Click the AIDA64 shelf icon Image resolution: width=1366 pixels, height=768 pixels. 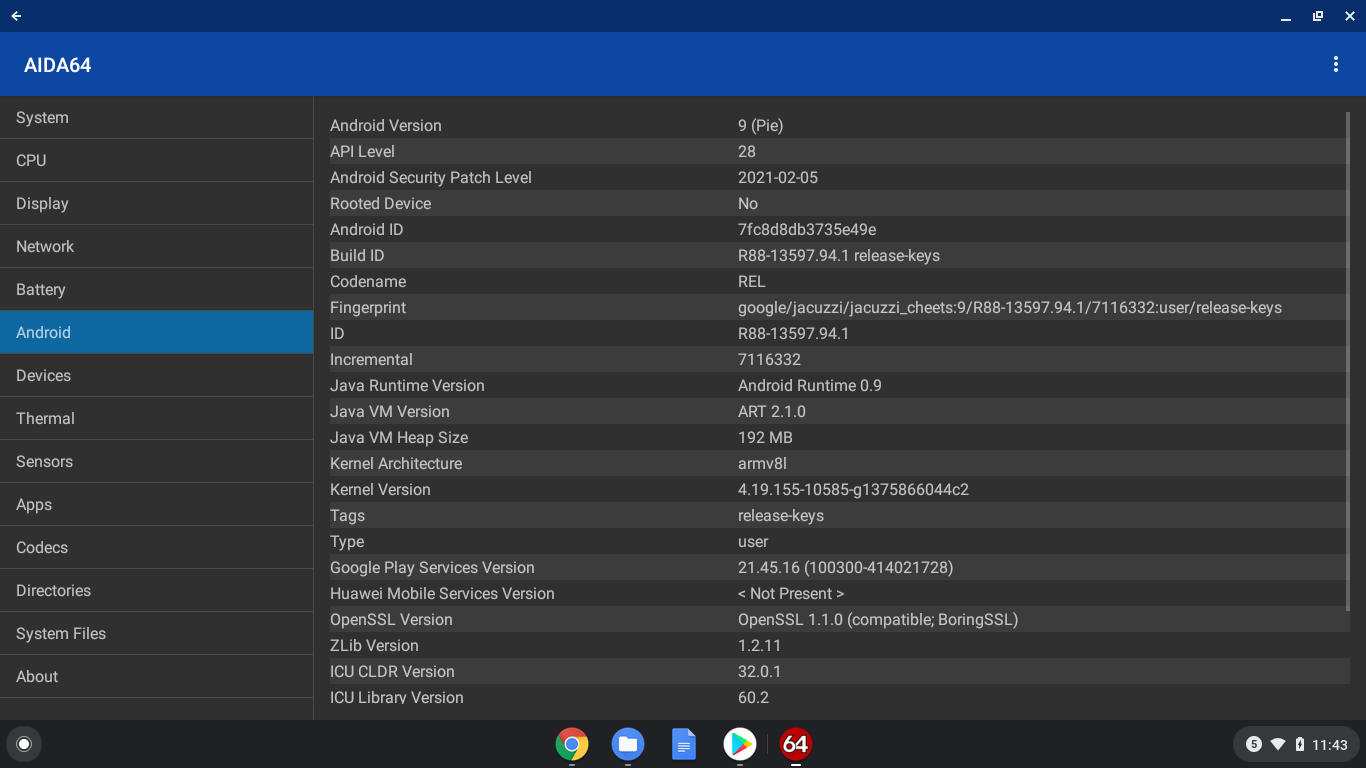(x=796, y=744)
